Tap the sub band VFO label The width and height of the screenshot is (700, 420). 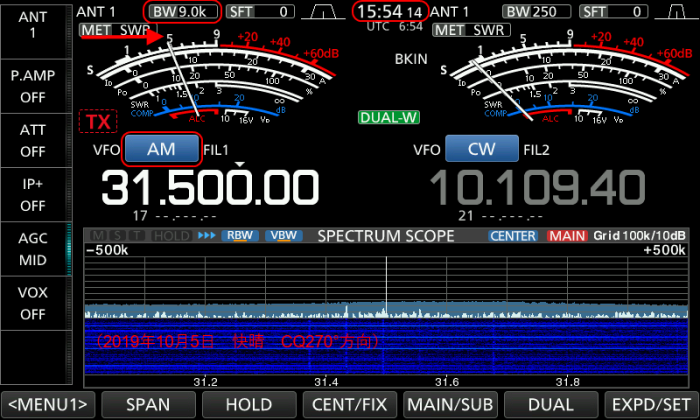point(427,150)
